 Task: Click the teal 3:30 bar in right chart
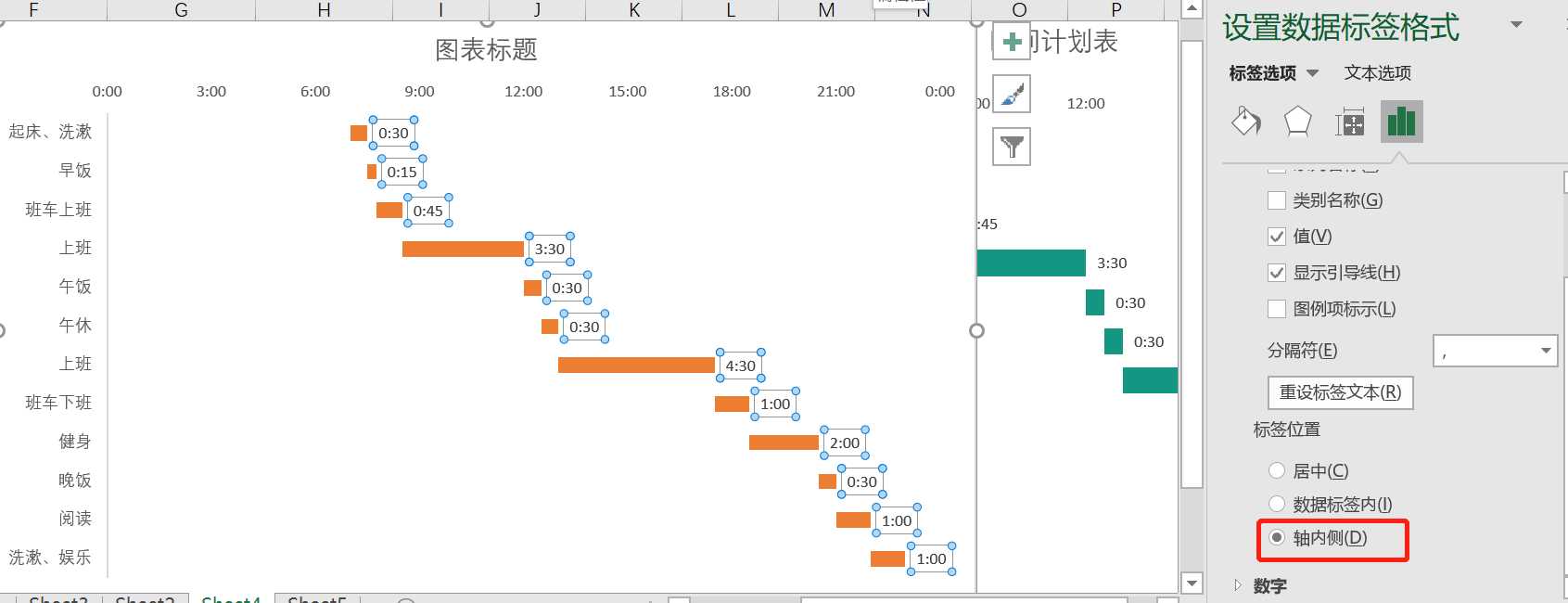pos(1031,263)
